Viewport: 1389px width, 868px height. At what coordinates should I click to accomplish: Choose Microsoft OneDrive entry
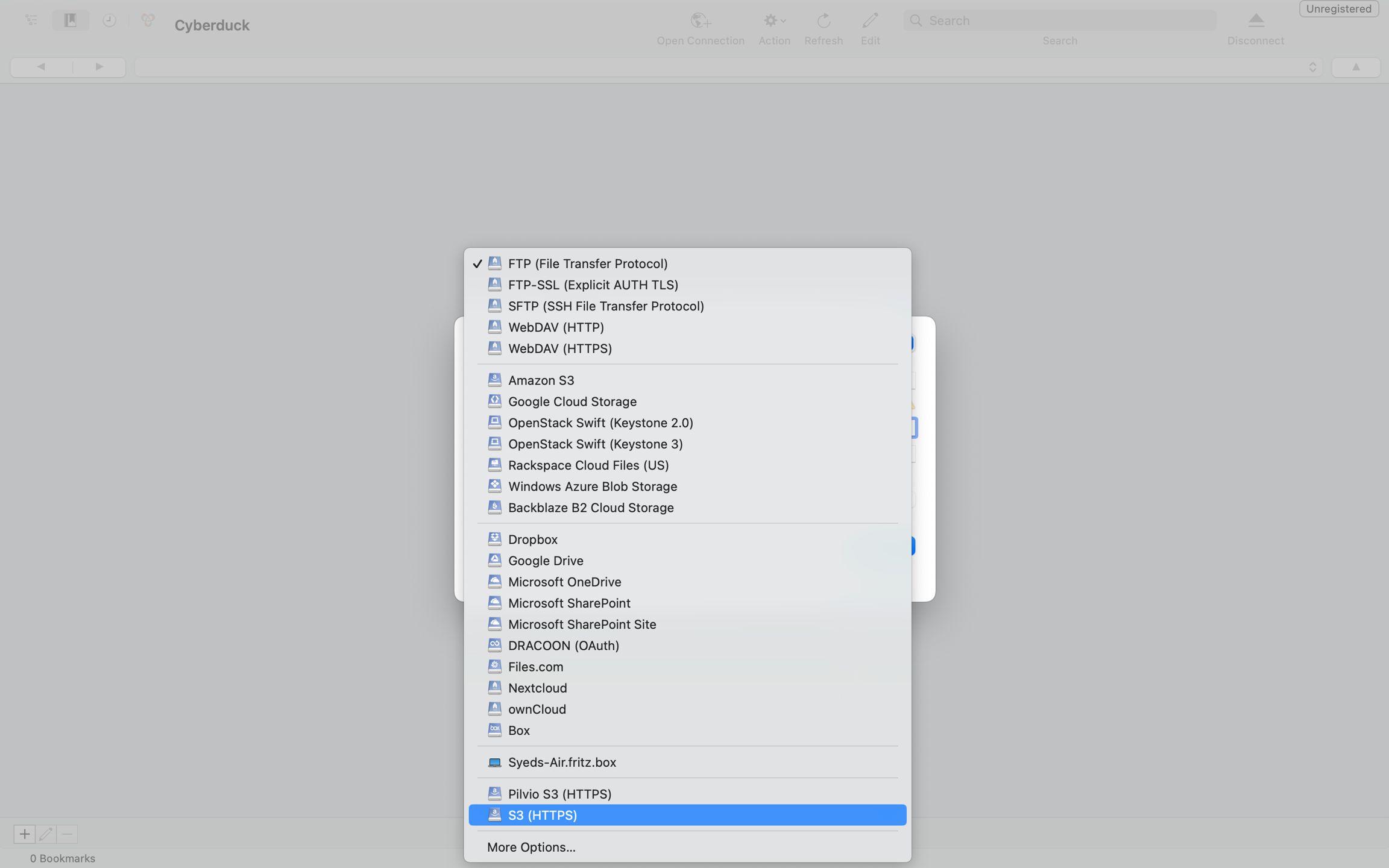687,582
